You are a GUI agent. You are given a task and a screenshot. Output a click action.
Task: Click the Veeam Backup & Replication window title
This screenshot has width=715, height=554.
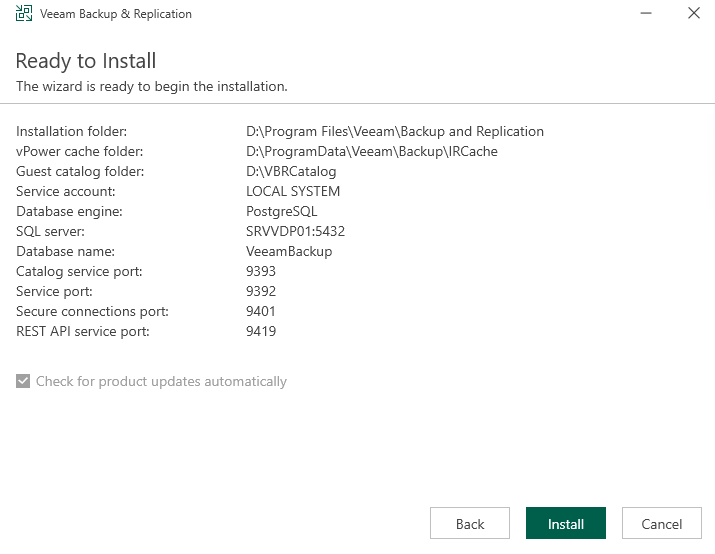pyautogui.click(x=116, y=14)
